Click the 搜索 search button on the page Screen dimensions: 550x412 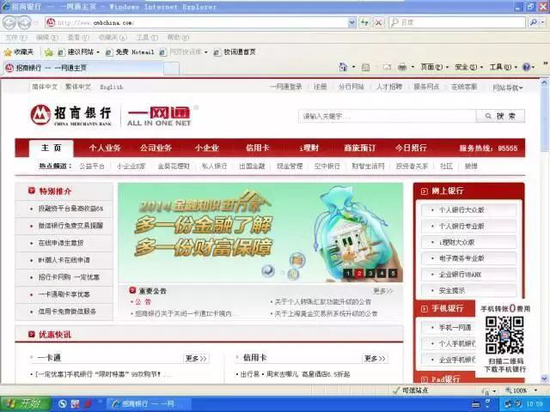point(500,116)
